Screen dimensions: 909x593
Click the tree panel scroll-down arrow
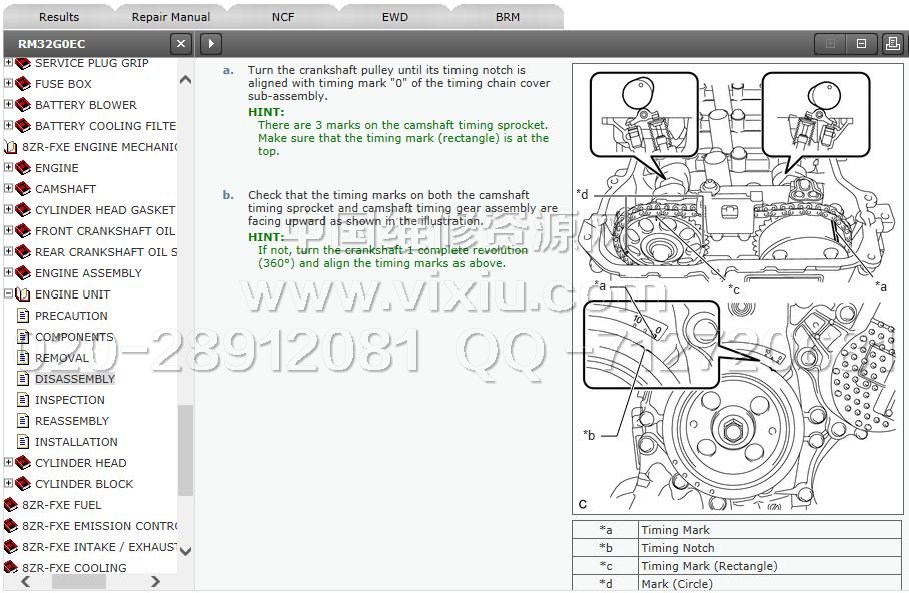[185, 550]
